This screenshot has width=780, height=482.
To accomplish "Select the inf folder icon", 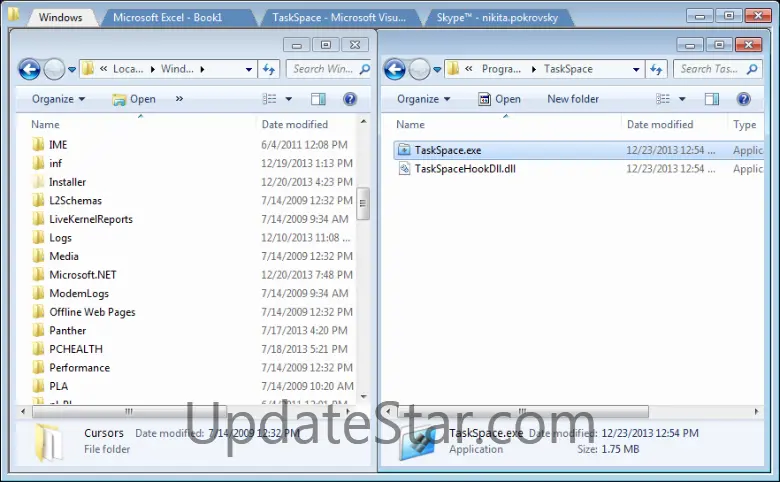I will (x=38, y=163).
